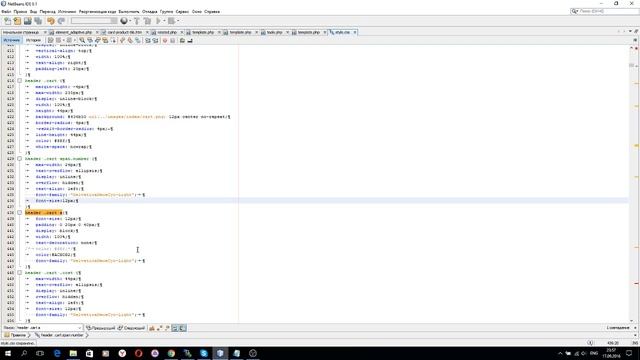Select the История editor view button
The height and width of the screenshot is (360, 640).
point(33,40)
